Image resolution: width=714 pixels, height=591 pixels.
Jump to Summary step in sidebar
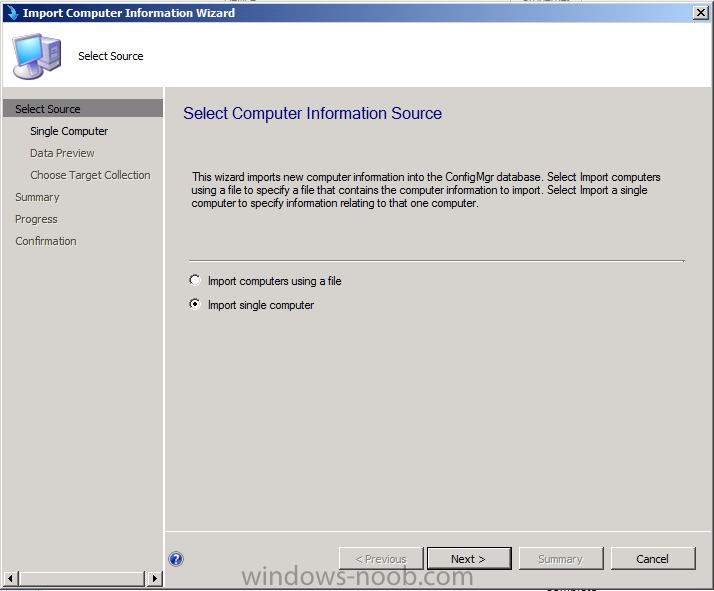(37, 197)
